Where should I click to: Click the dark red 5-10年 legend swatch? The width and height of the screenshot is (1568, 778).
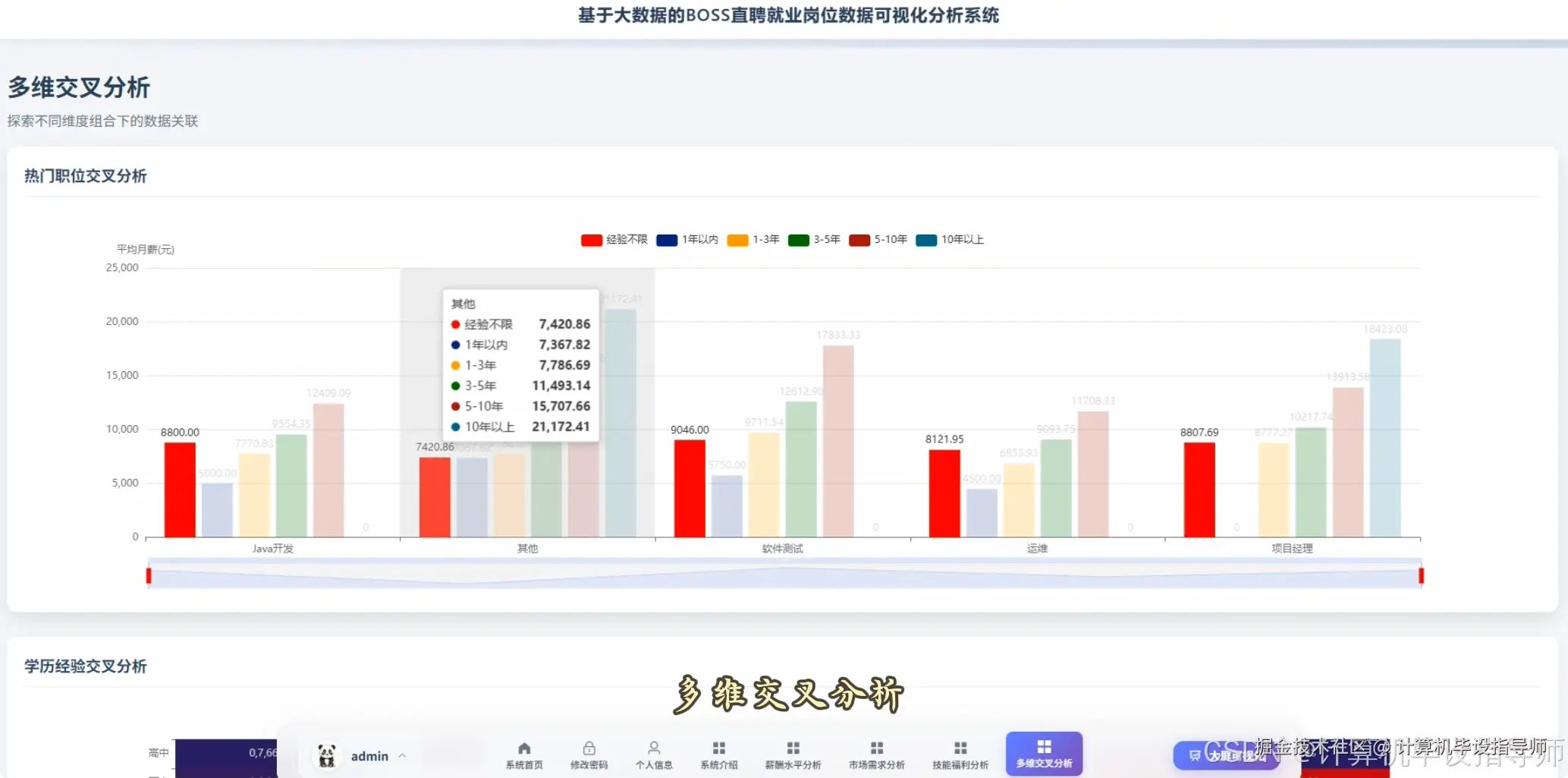click(859, 241)
